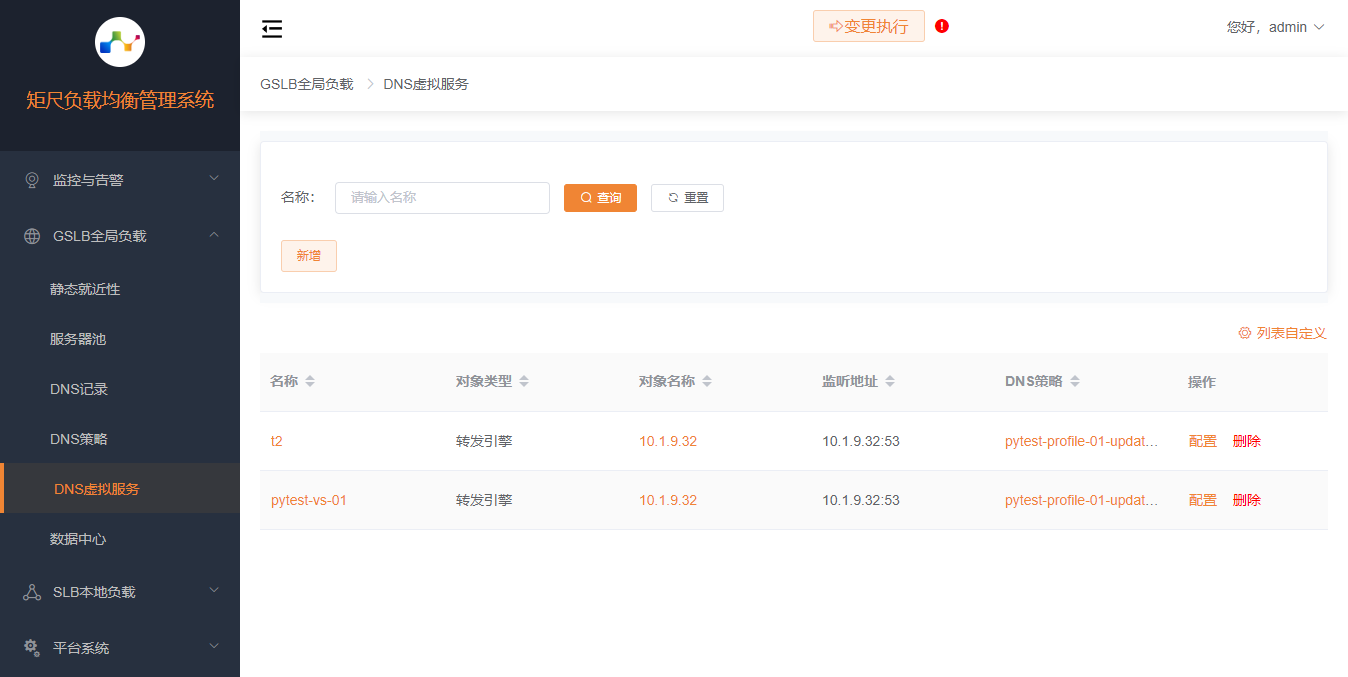Go to the DNS记录 menu item
Viewport: 1348px width, 677px height.
(x=79, y=389)
